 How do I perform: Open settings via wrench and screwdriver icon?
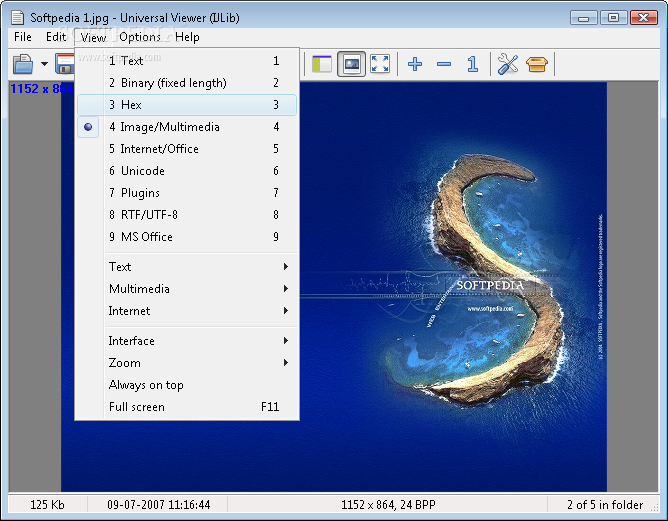tap(507, 64)
